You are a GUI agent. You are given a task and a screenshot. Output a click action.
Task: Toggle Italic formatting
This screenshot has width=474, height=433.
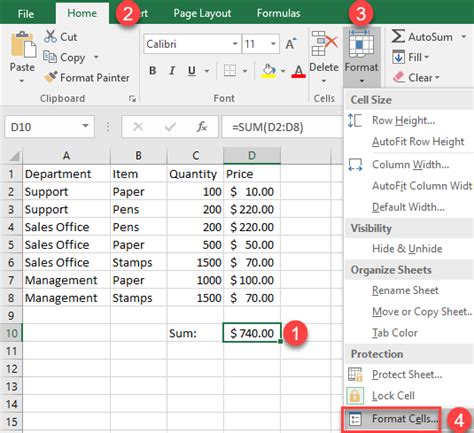click(x=172, y=71)
